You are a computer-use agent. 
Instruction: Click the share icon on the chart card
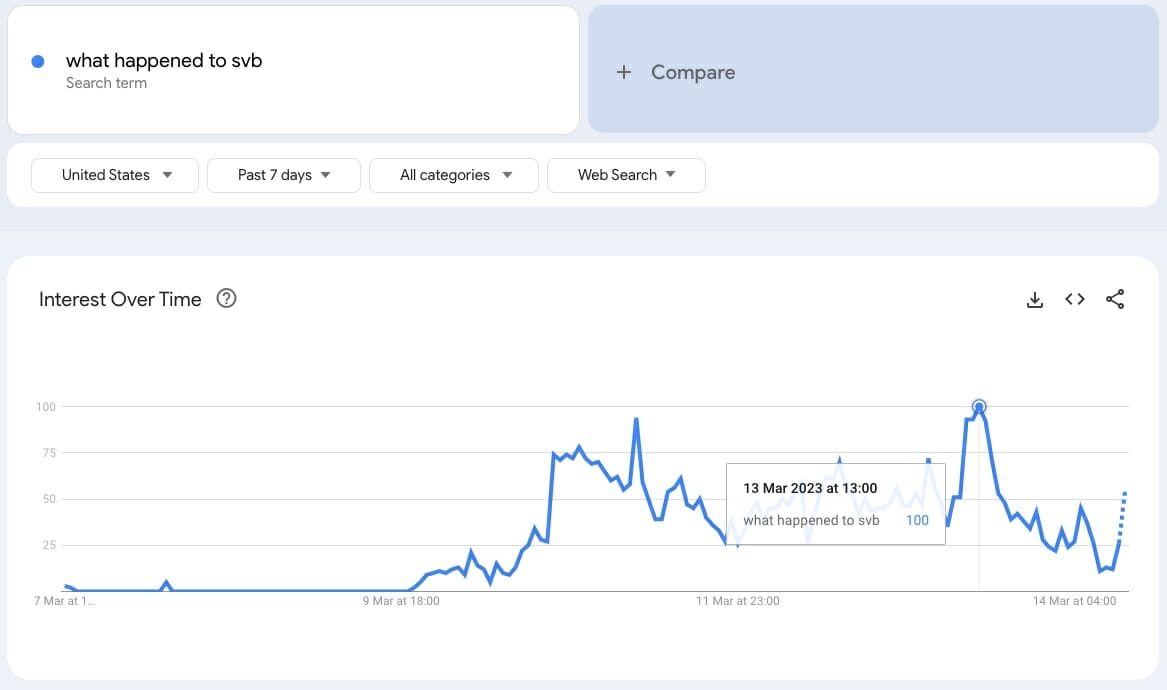point(1115,300)
